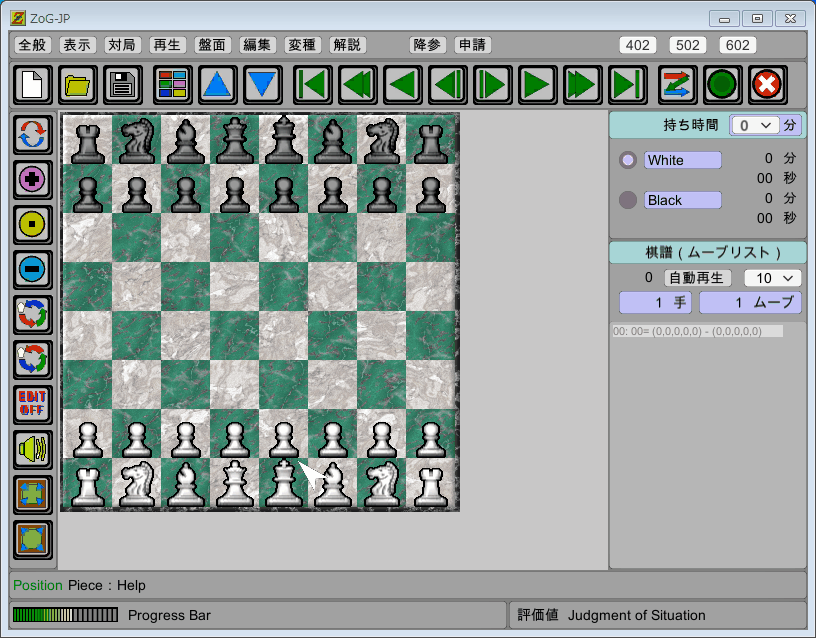Click the green octagon shrink board icon
Screen dimensions: 816x638
33,539
